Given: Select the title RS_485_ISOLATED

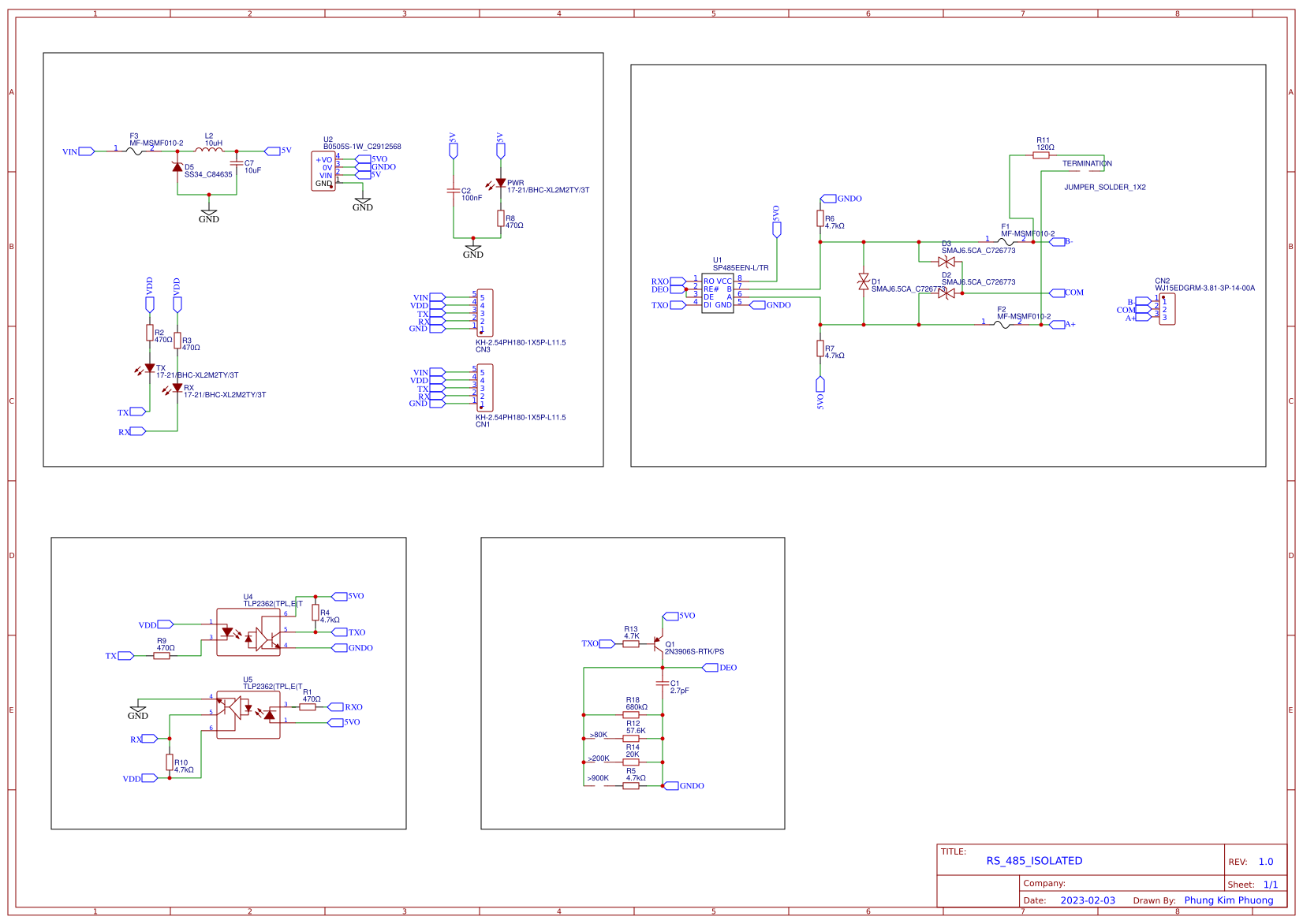Looking at the screenshot, I should [1034, 861].
